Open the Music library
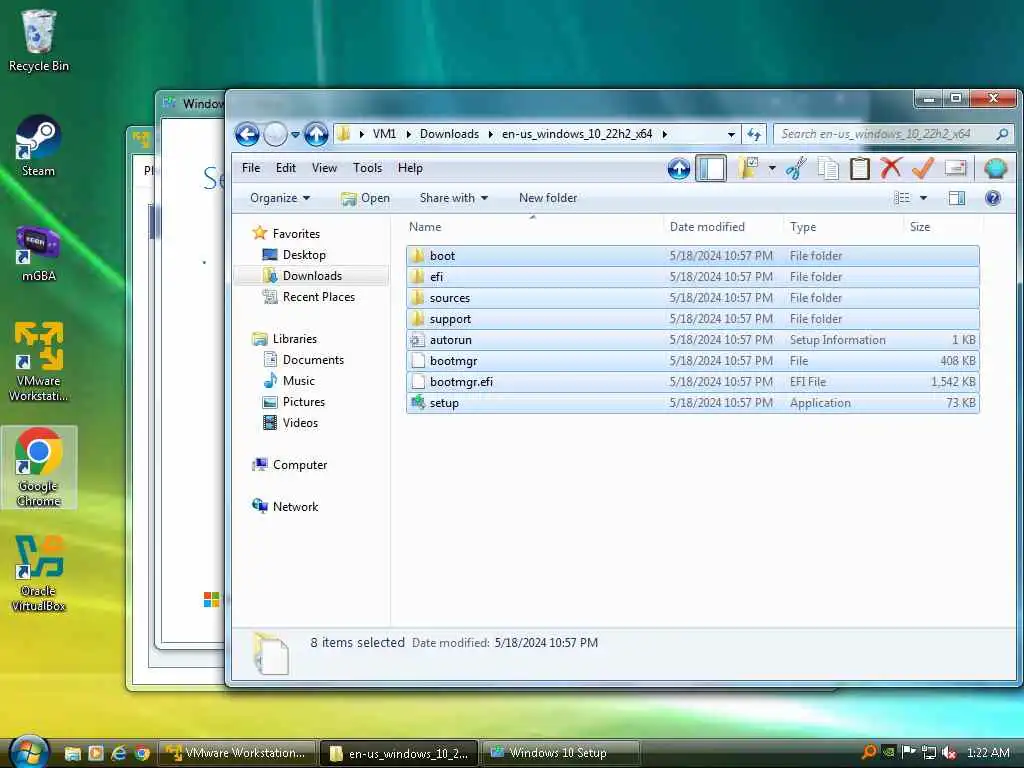 pos(289,380)
